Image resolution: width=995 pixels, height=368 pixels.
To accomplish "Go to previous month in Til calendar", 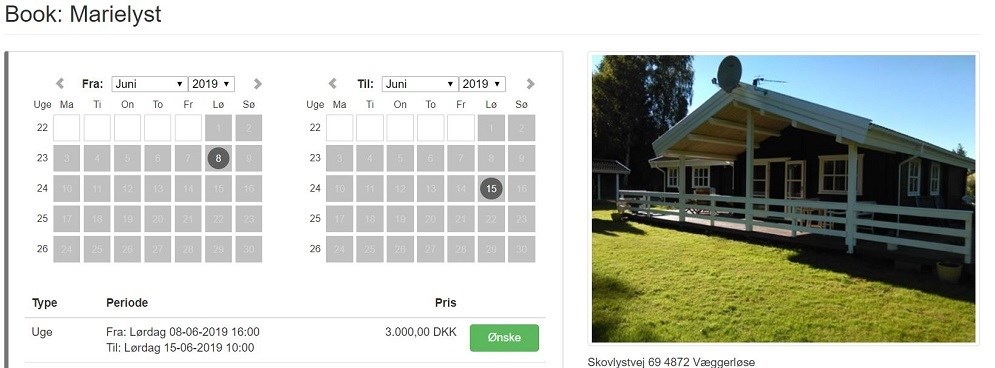I will tap(333, 84).
